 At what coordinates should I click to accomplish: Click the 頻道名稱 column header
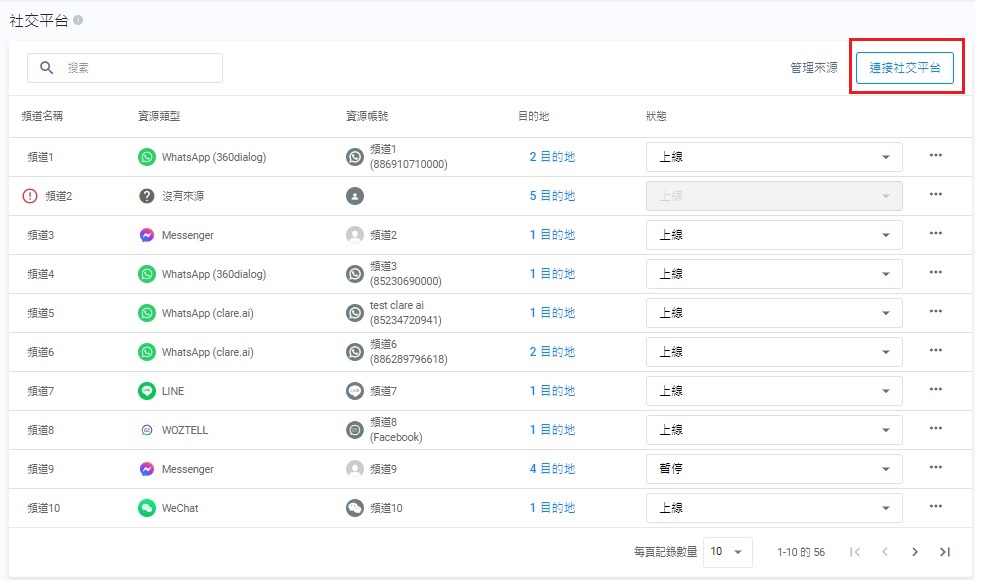click(42, 116)
